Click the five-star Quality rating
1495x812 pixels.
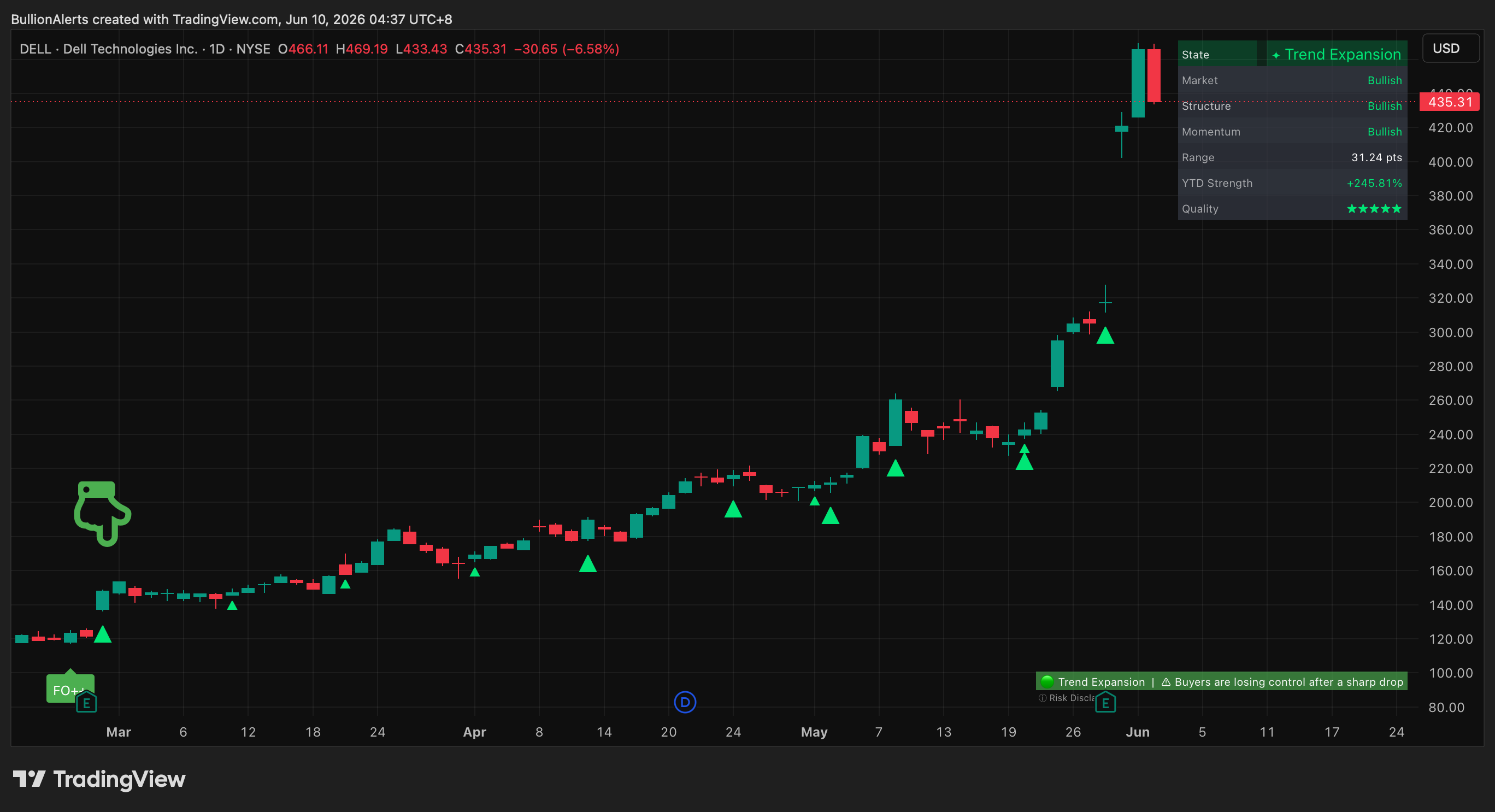(1374, 209)
